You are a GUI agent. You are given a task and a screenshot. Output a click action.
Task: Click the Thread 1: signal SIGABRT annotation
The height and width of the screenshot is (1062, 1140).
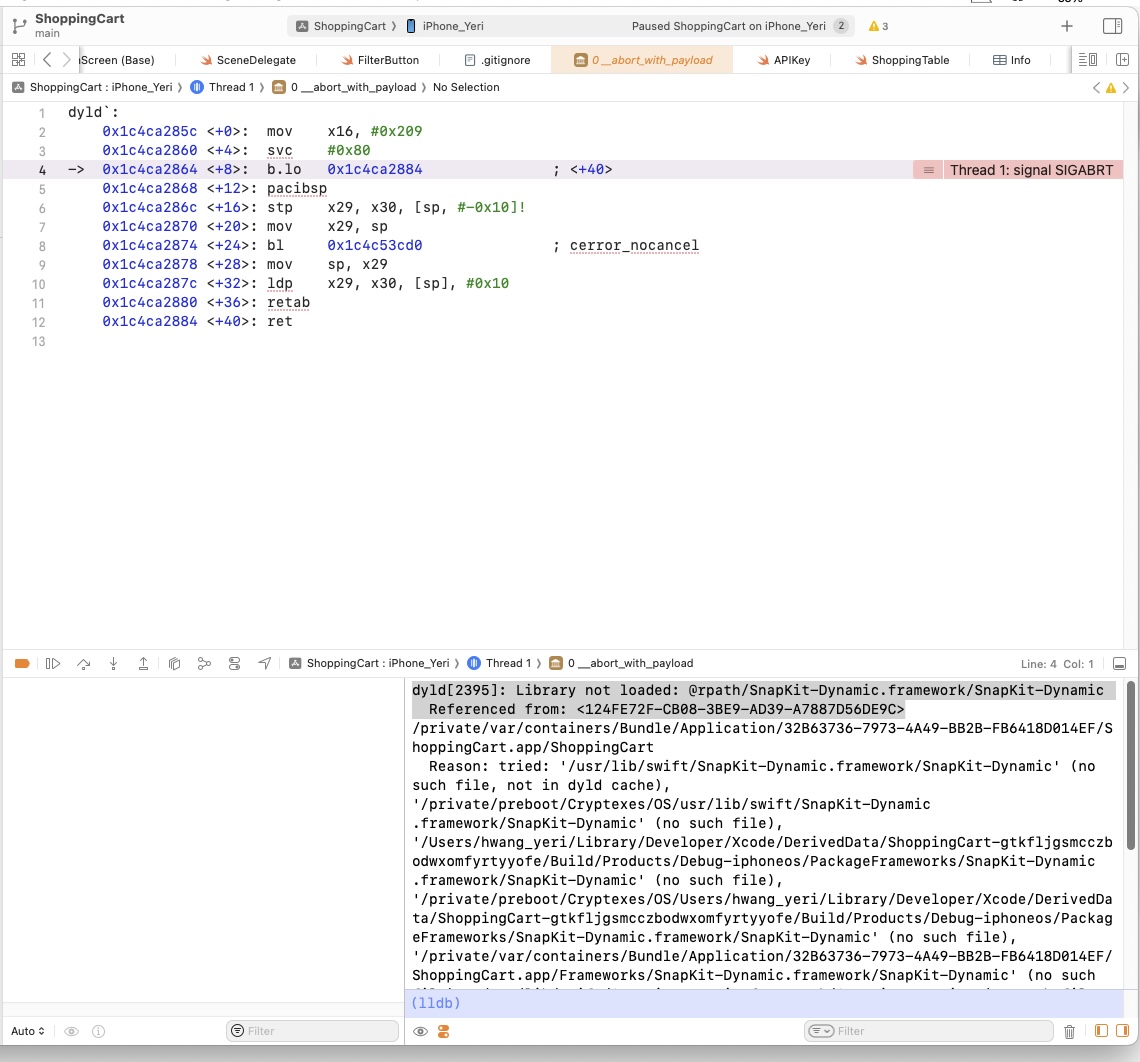[1031, 170]
